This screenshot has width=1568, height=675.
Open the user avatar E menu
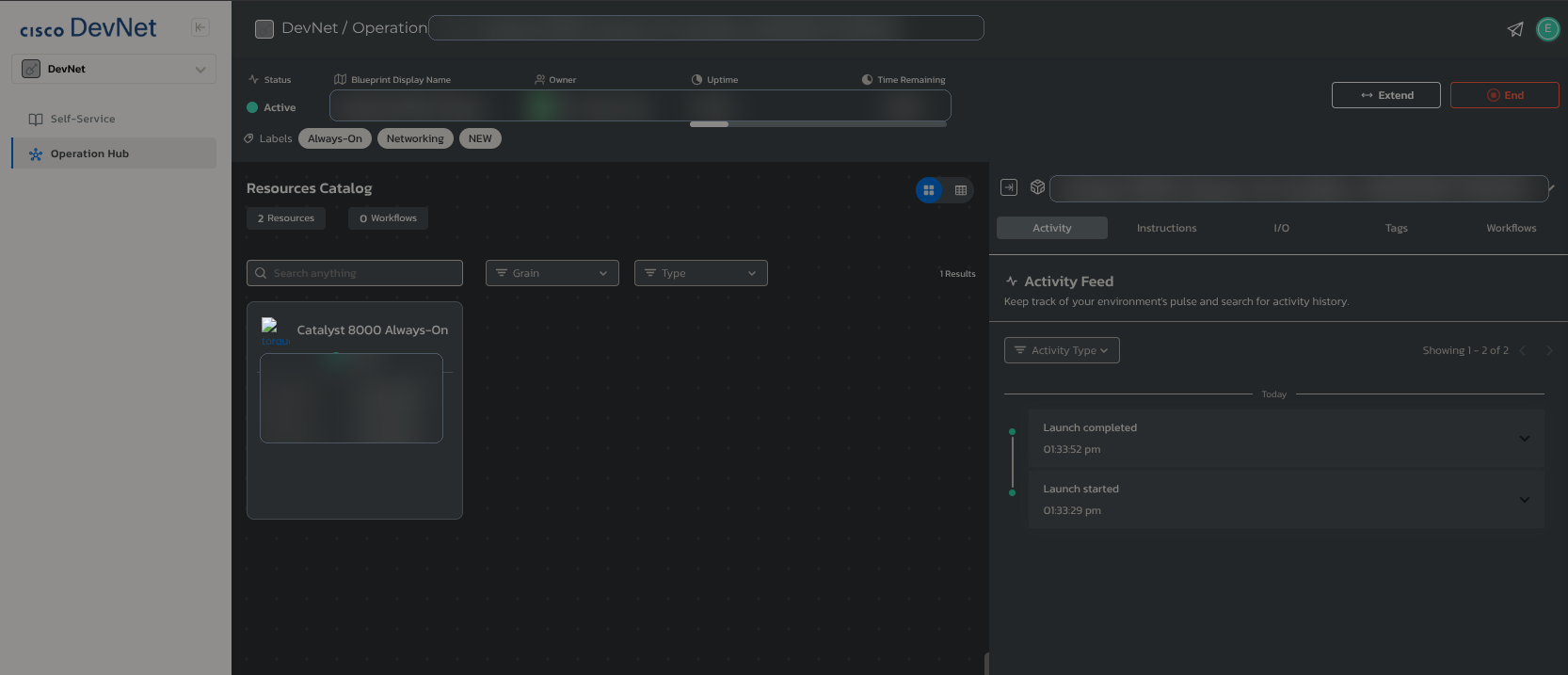[x=1547, y=29]
